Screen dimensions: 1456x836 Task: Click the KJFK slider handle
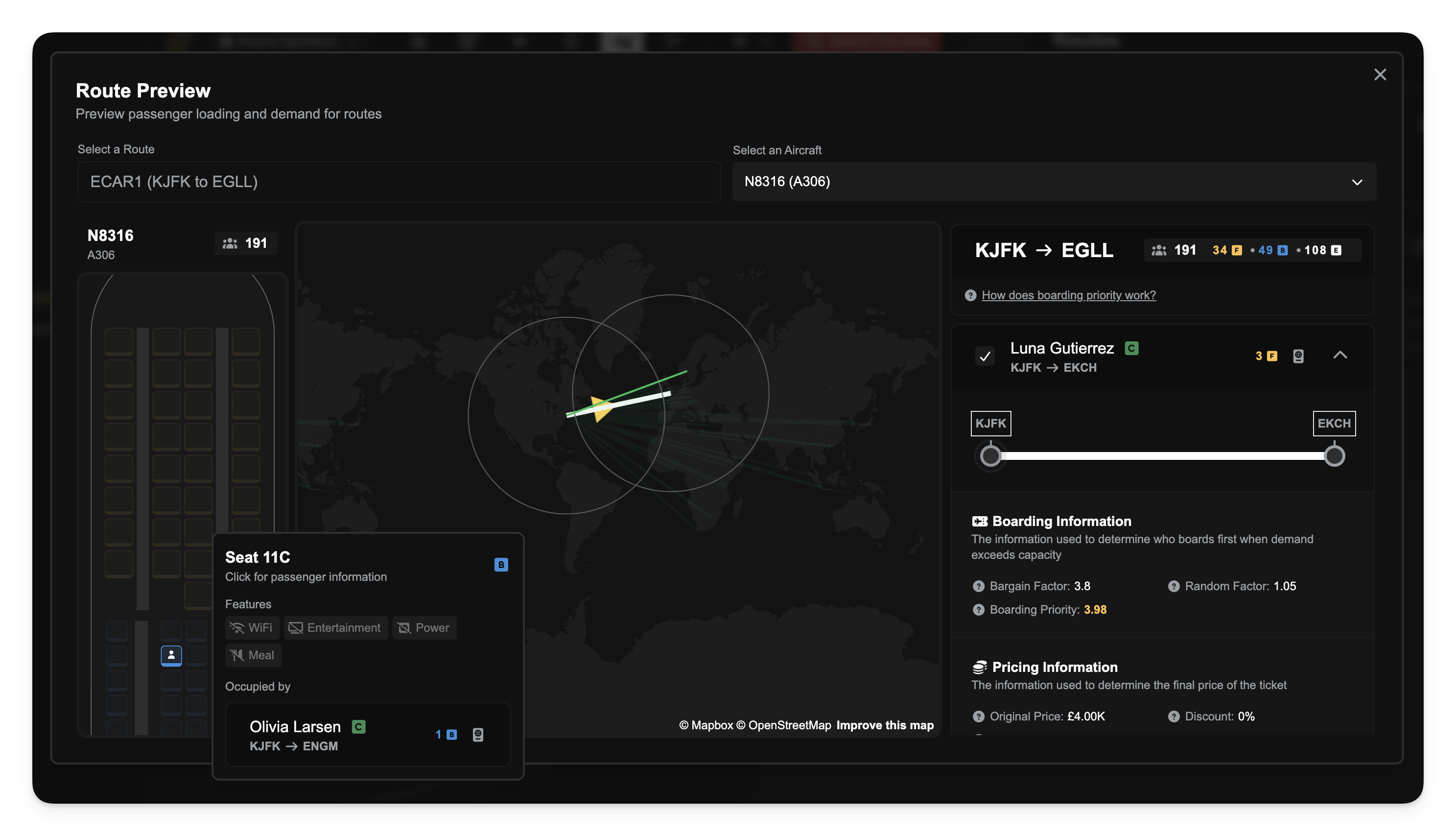[990, 456]
